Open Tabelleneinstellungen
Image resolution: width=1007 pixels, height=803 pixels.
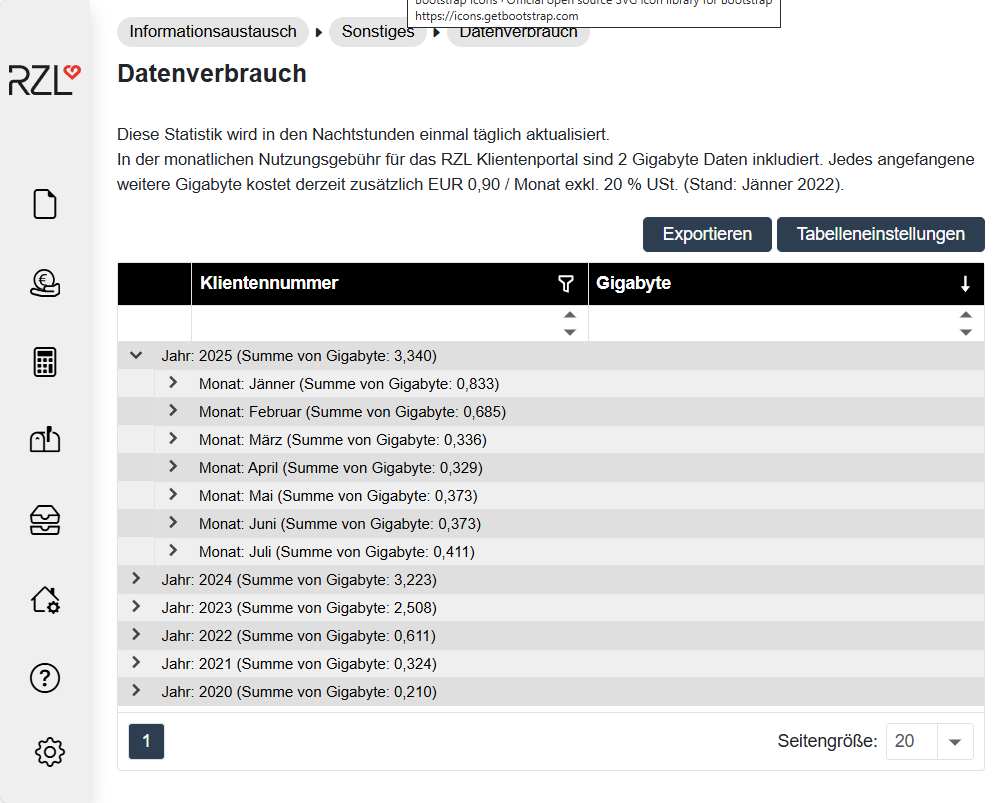point(880,234)
